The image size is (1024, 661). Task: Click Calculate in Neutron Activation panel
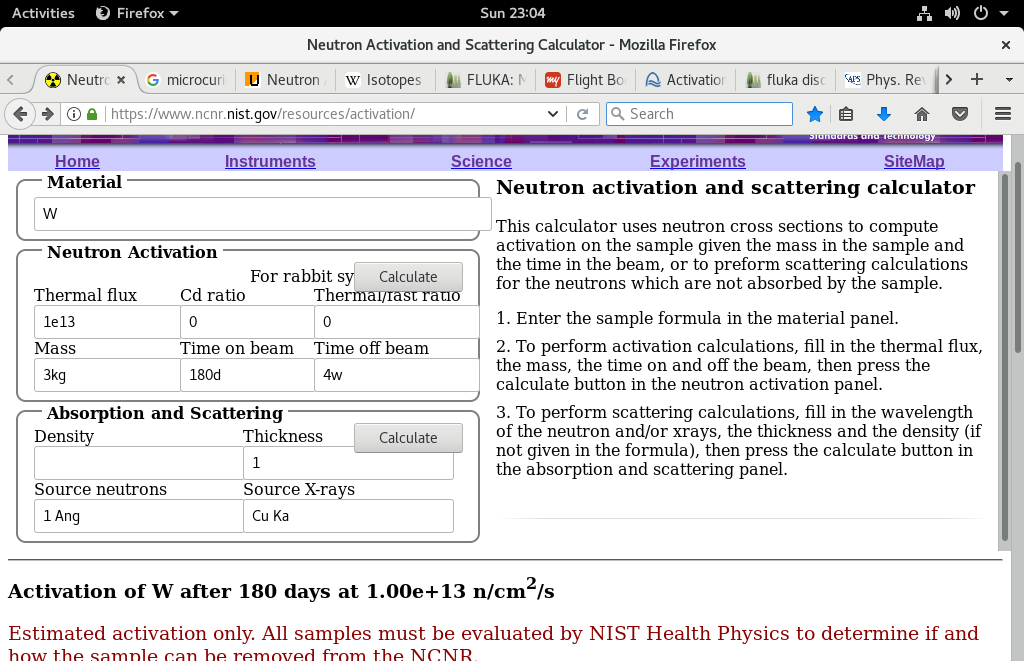coord(408,277)
